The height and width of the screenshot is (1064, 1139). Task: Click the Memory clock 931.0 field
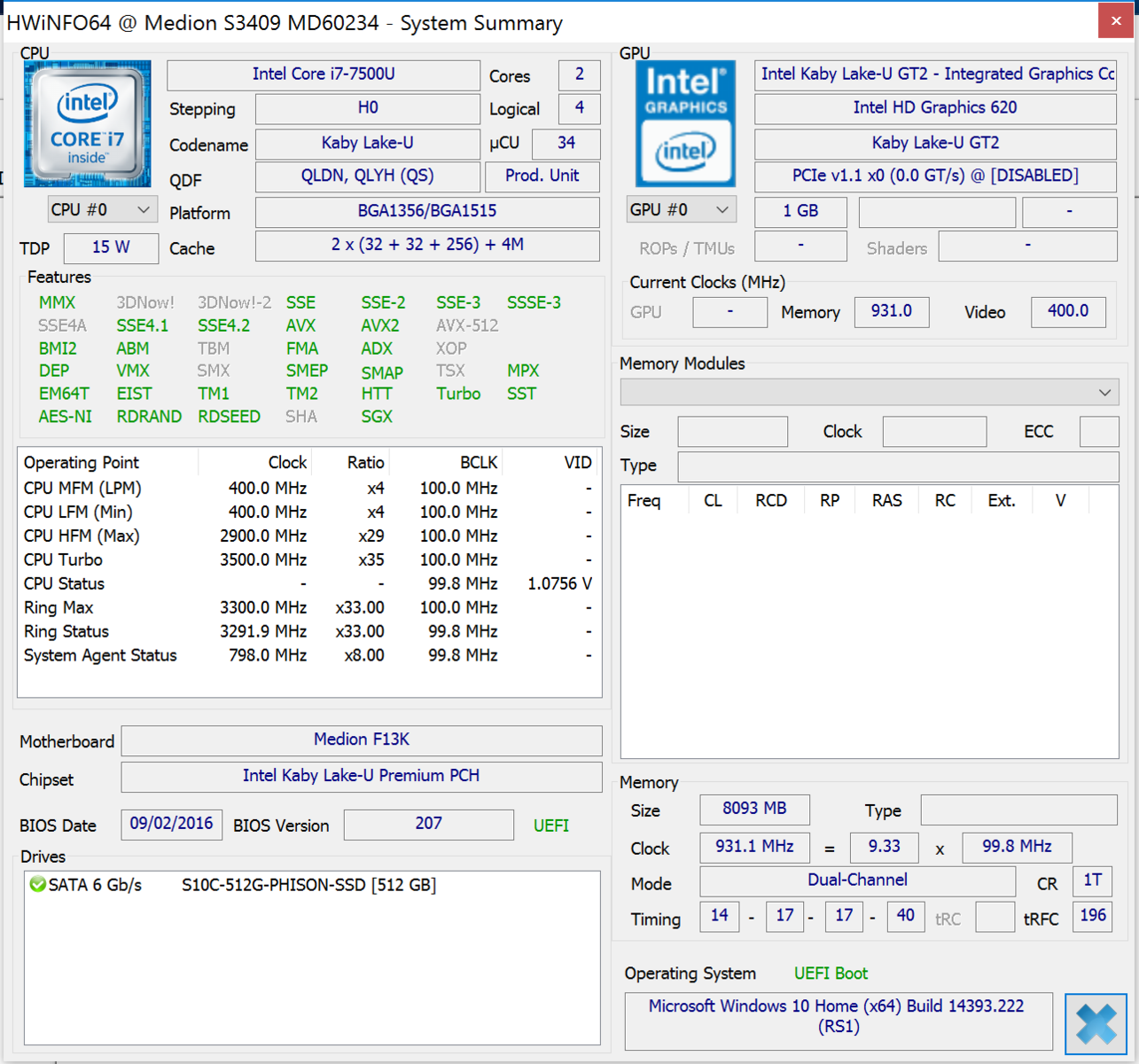coord(892,312)
